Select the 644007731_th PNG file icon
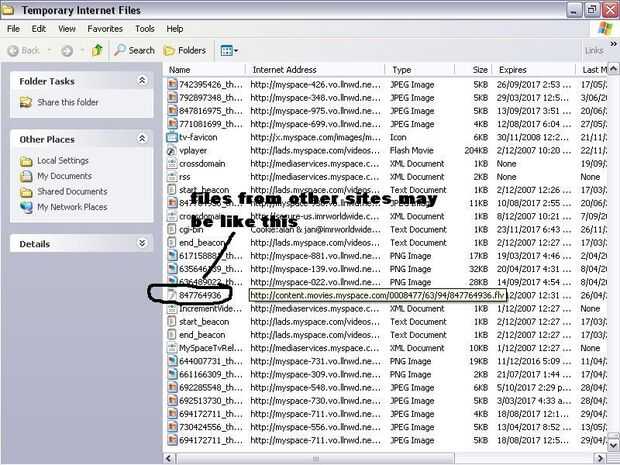 [x=172, y=361]
